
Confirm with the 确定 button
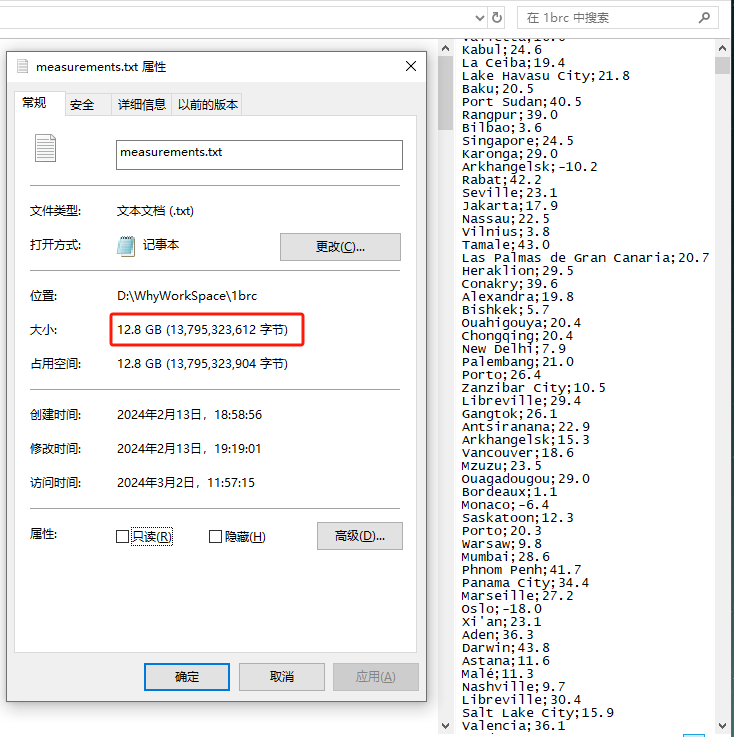tap(187, 677)
